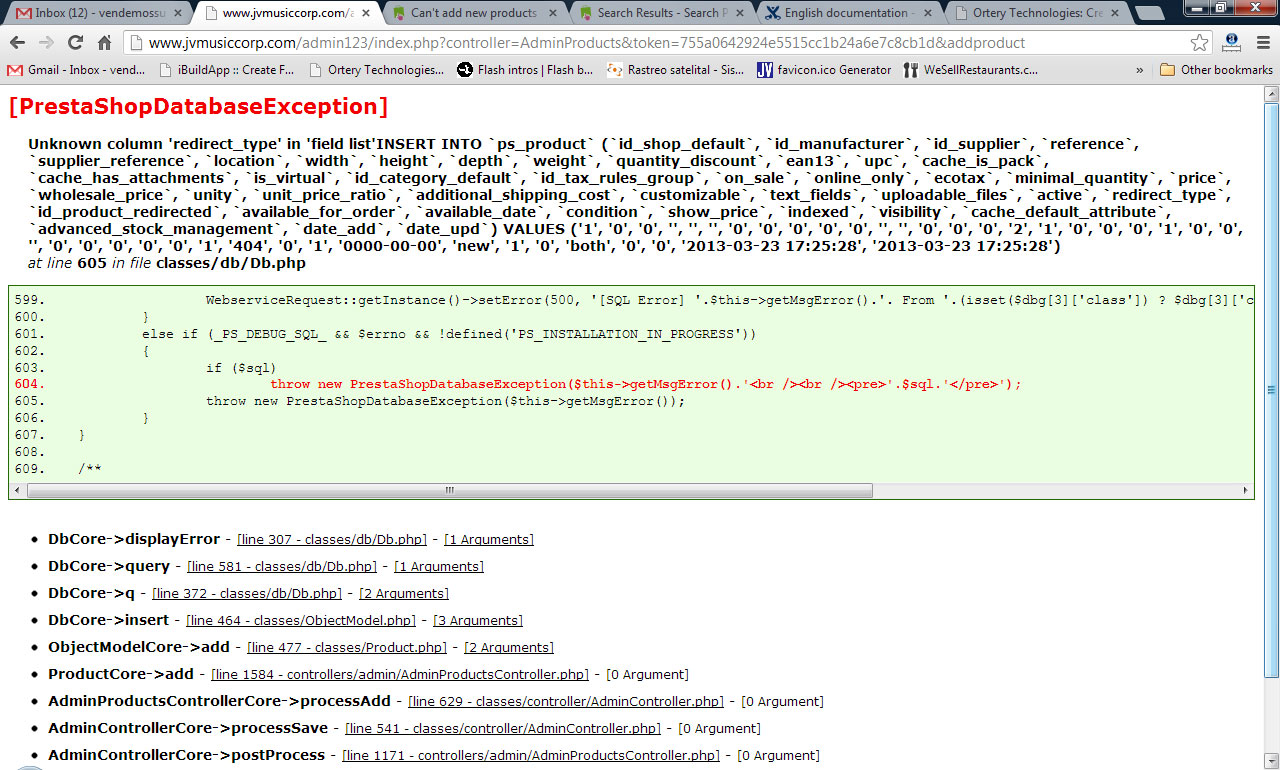Open link line 477 - classes/Product.php
Screen dimensions: 1280x770
347,648
